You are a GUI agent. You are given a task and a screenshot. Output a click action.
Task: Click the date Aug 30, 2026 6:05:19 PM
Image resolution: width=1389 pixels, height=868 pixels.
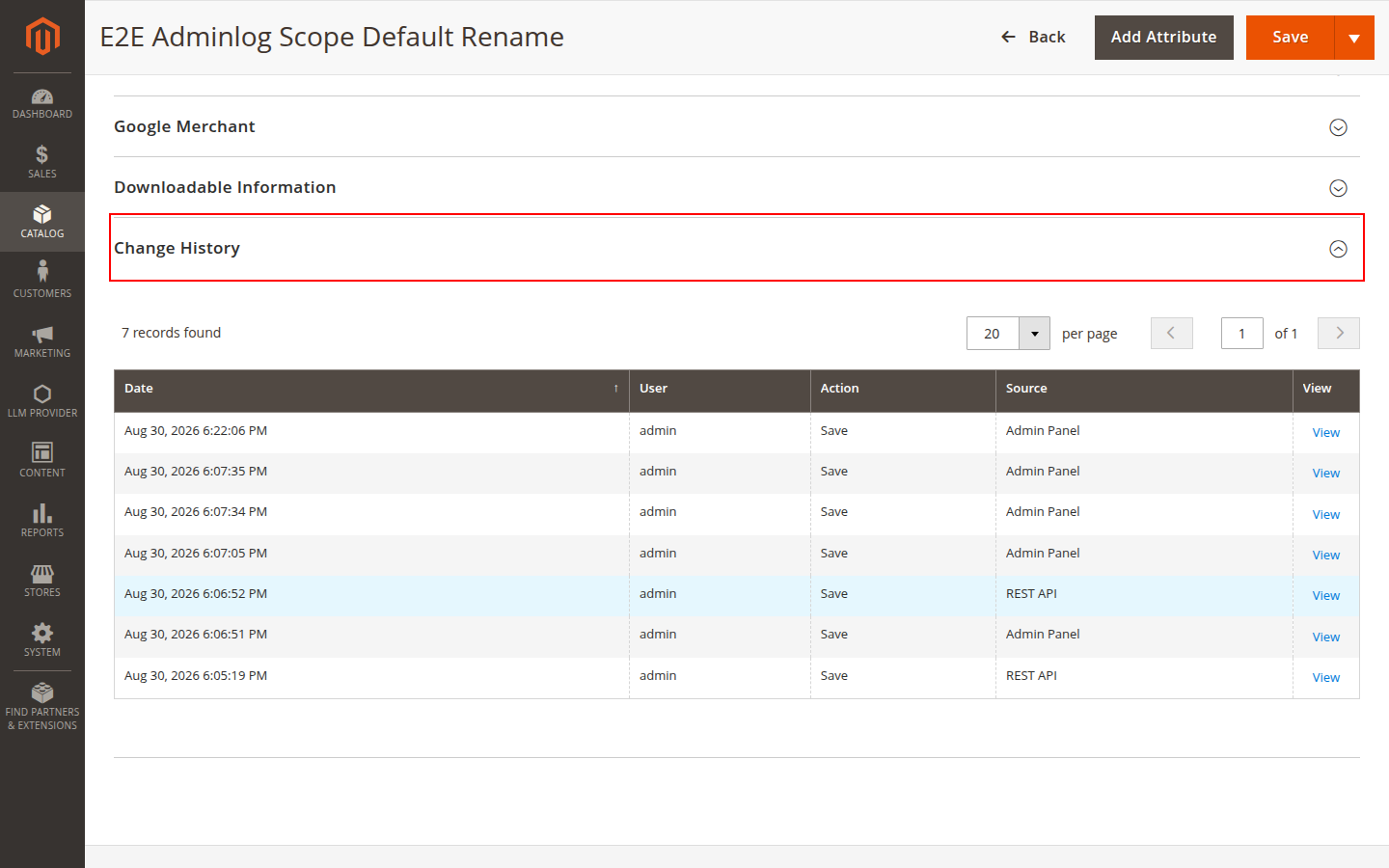[196, 676]
